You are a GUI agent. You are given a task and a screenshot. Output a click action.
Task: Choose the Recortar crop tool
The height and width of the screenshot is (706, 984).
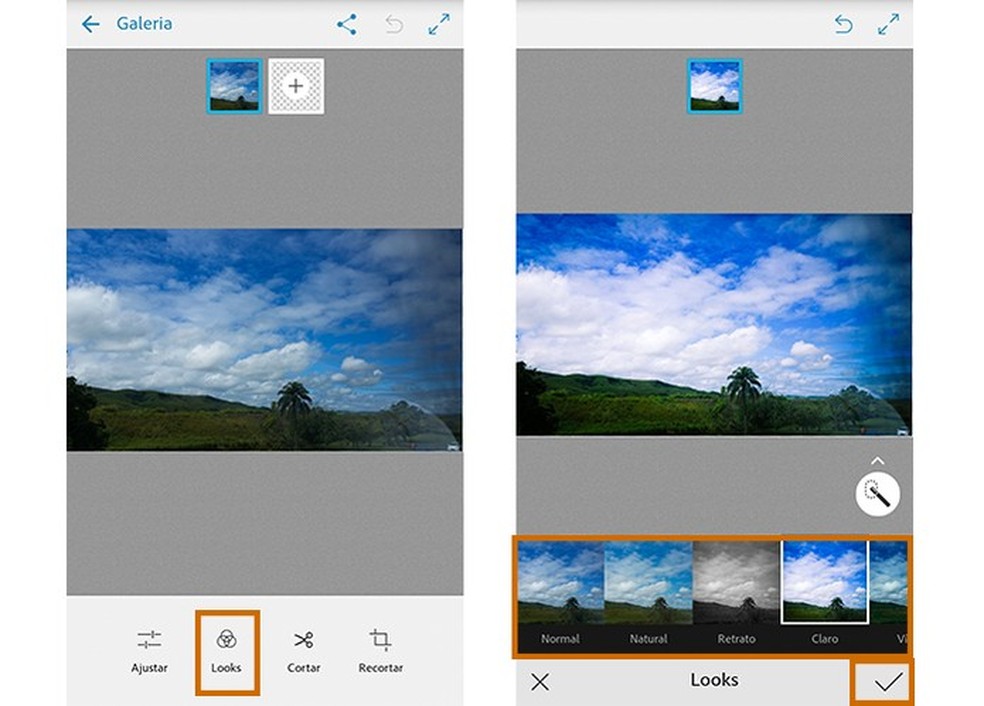tap(381, 651)
